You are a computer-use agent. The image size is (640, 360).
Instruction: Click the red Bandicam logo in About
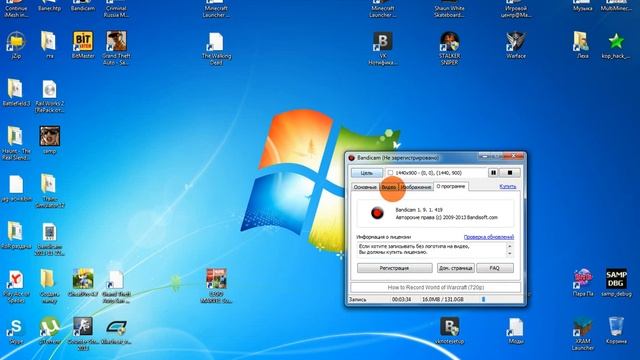pos(377,213)
